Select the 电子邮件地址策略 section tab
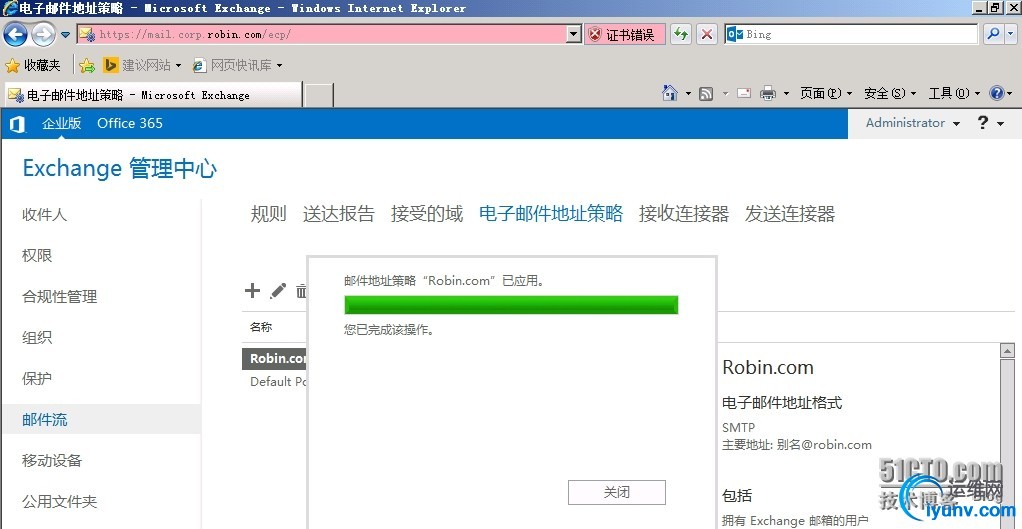Viewport: 1022px width, 529px height. click(551, 214)
